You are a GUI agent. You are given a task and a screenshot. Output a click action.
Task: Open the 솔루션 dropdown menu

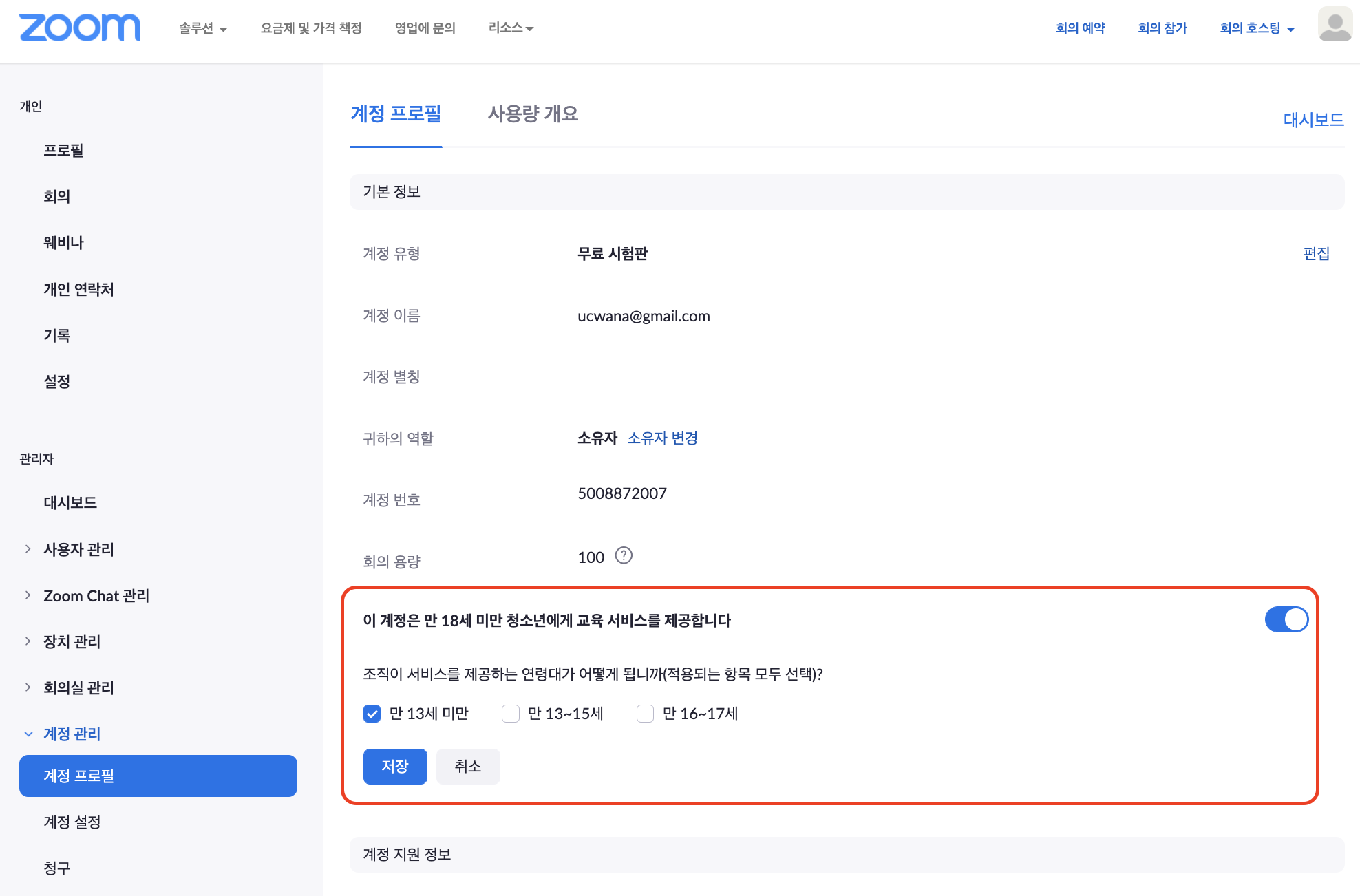point(202,28)
